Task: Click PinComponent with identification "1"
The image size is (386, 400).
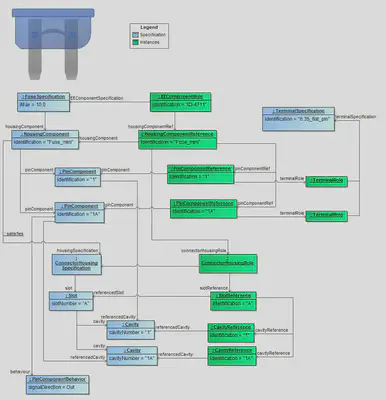Action: [x=78, y=177]
